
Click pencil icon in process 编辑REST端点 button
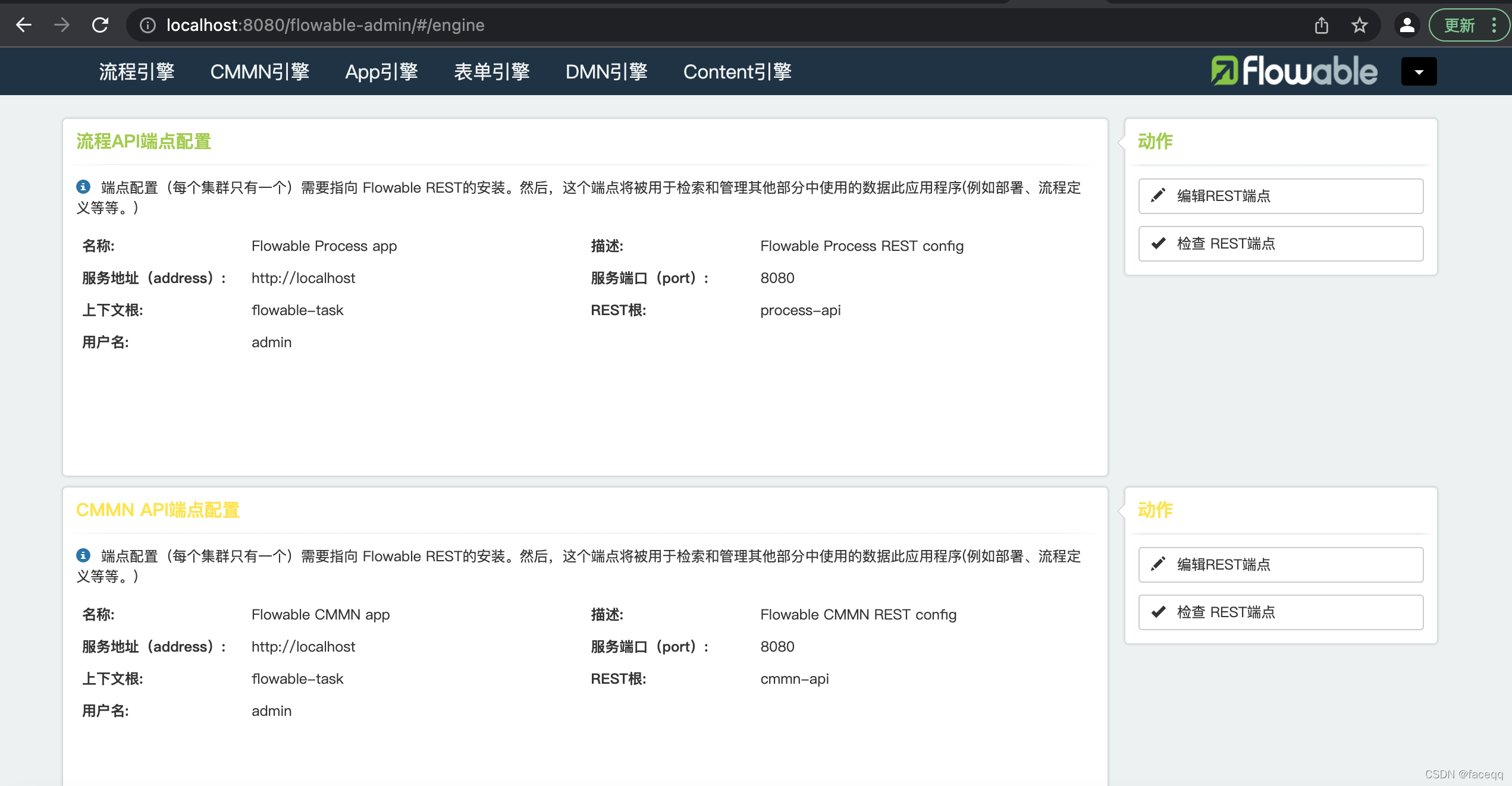coord(1158,195)
